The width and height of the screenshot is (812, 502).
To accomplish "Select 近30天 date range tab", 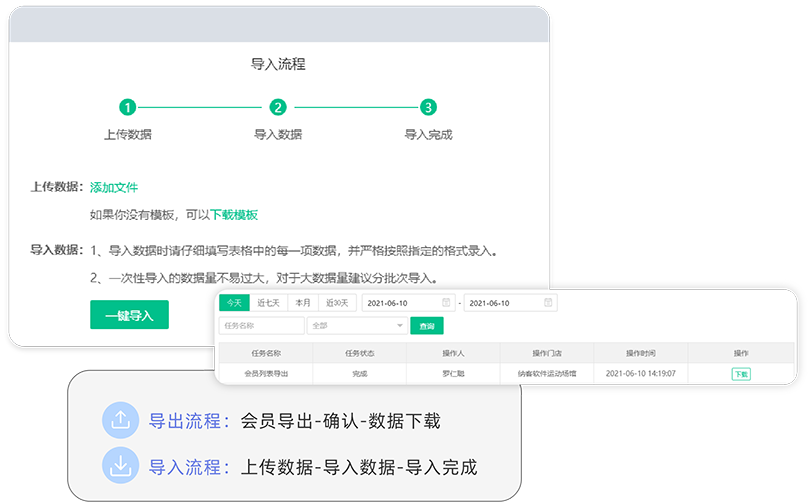I will coord(338,303).
